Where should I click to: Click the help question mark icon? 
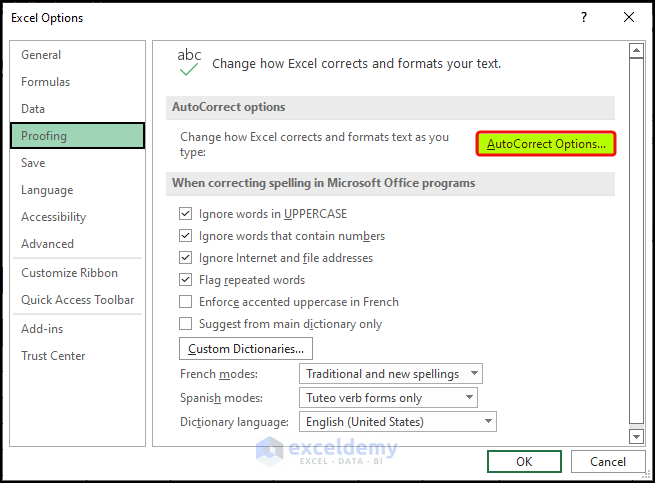tap(584, 17)
